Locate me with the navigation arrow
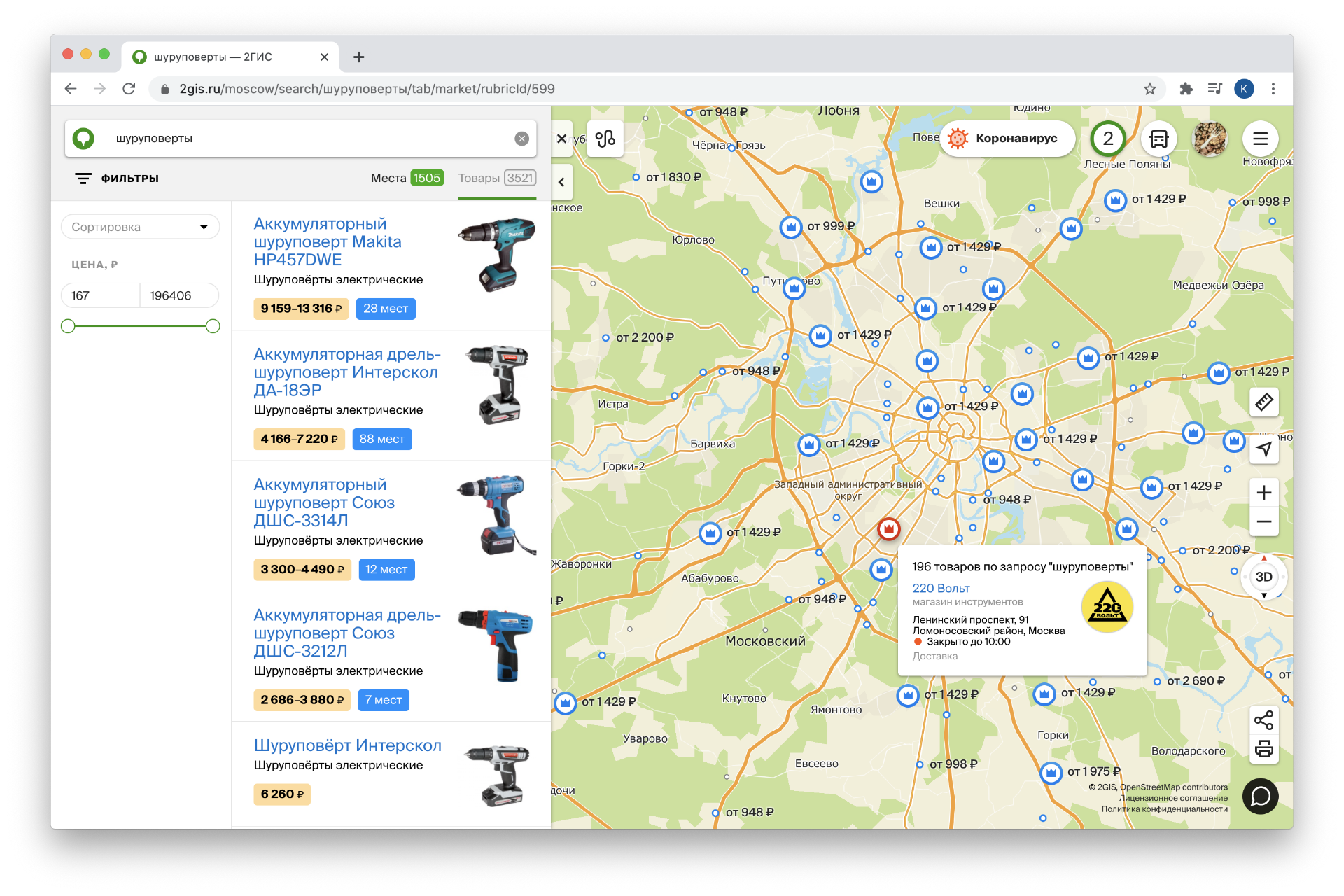This screenshot has height=896, width=1344. point(1264,449)
